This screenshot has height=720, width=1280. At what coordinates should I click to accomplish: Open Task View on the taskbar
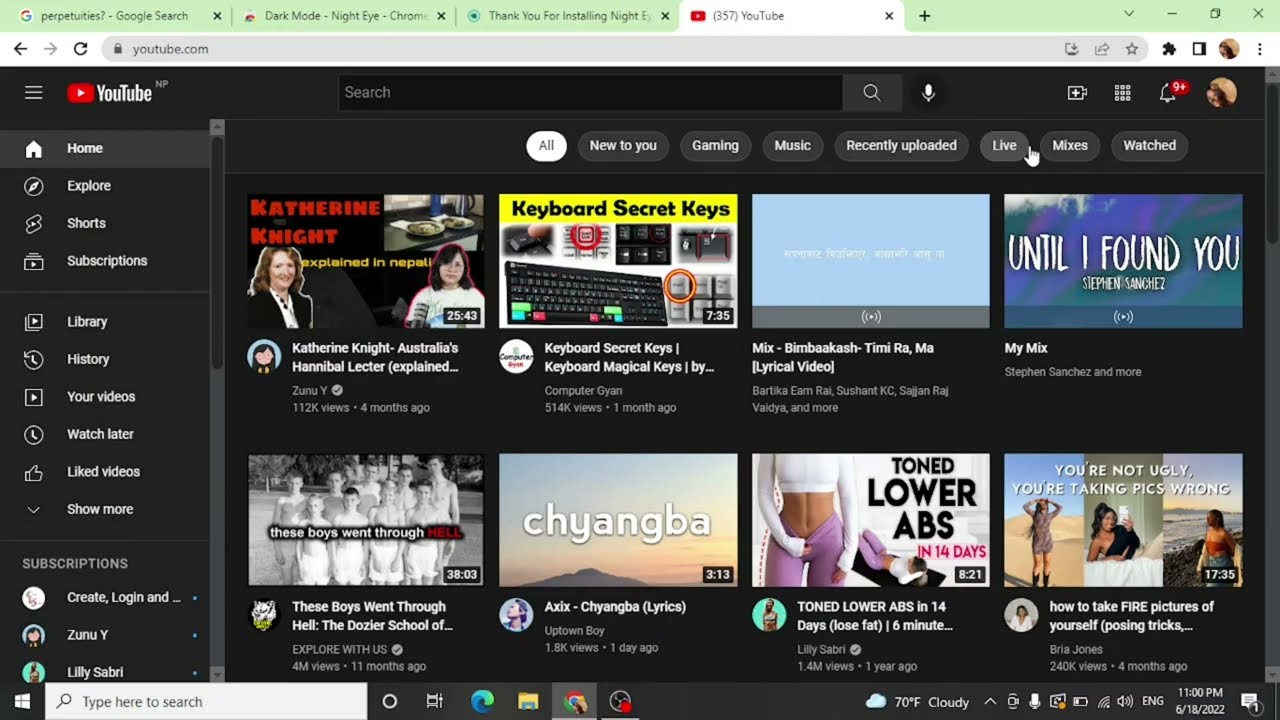[434, 701]
